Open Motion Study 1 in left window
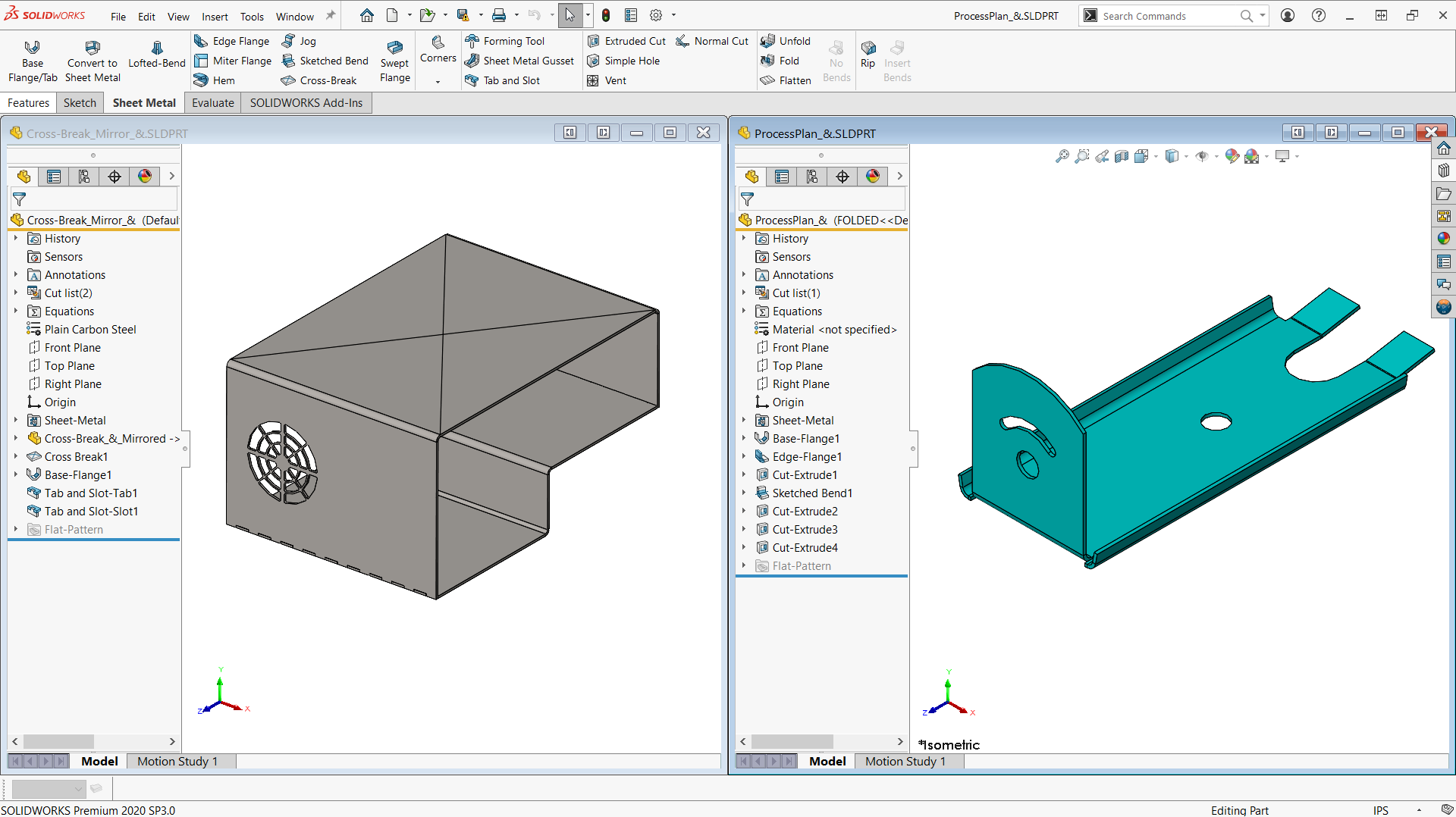1456x817 pixels. tap(177, 762)
